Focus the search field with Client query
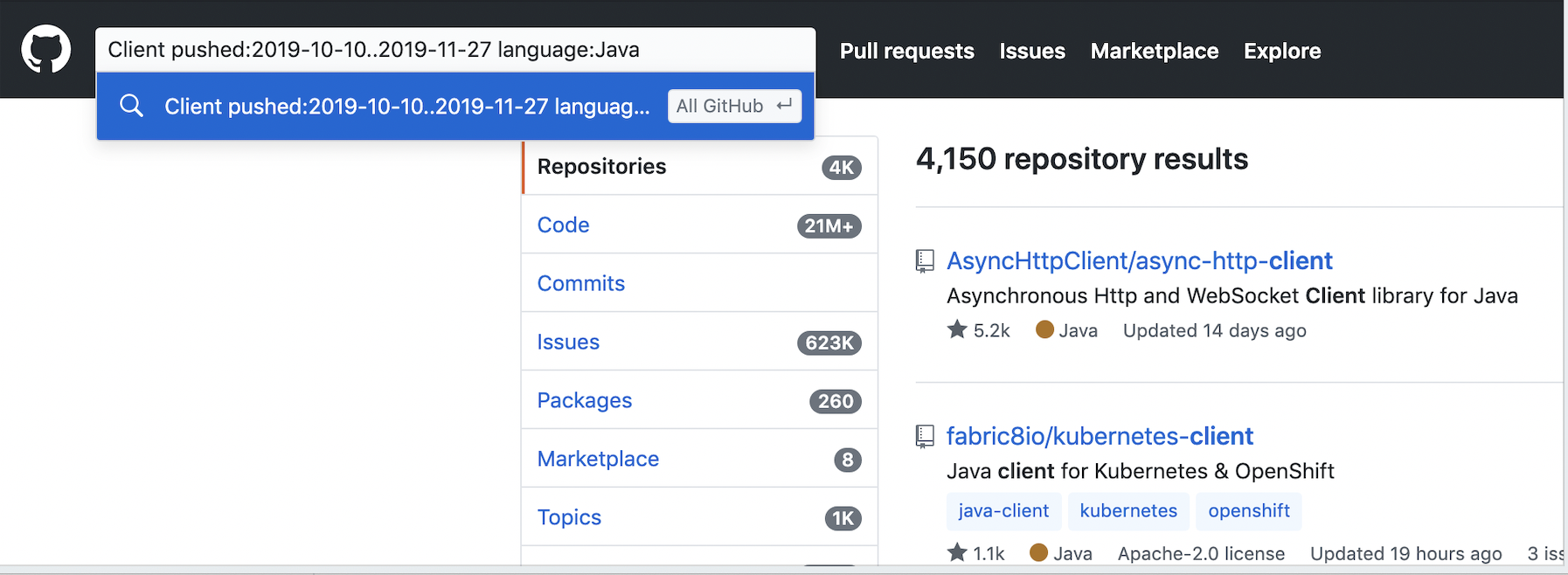Image resolution: width=1568 pixels, height=575 pixels. click(x=455, y=50)
